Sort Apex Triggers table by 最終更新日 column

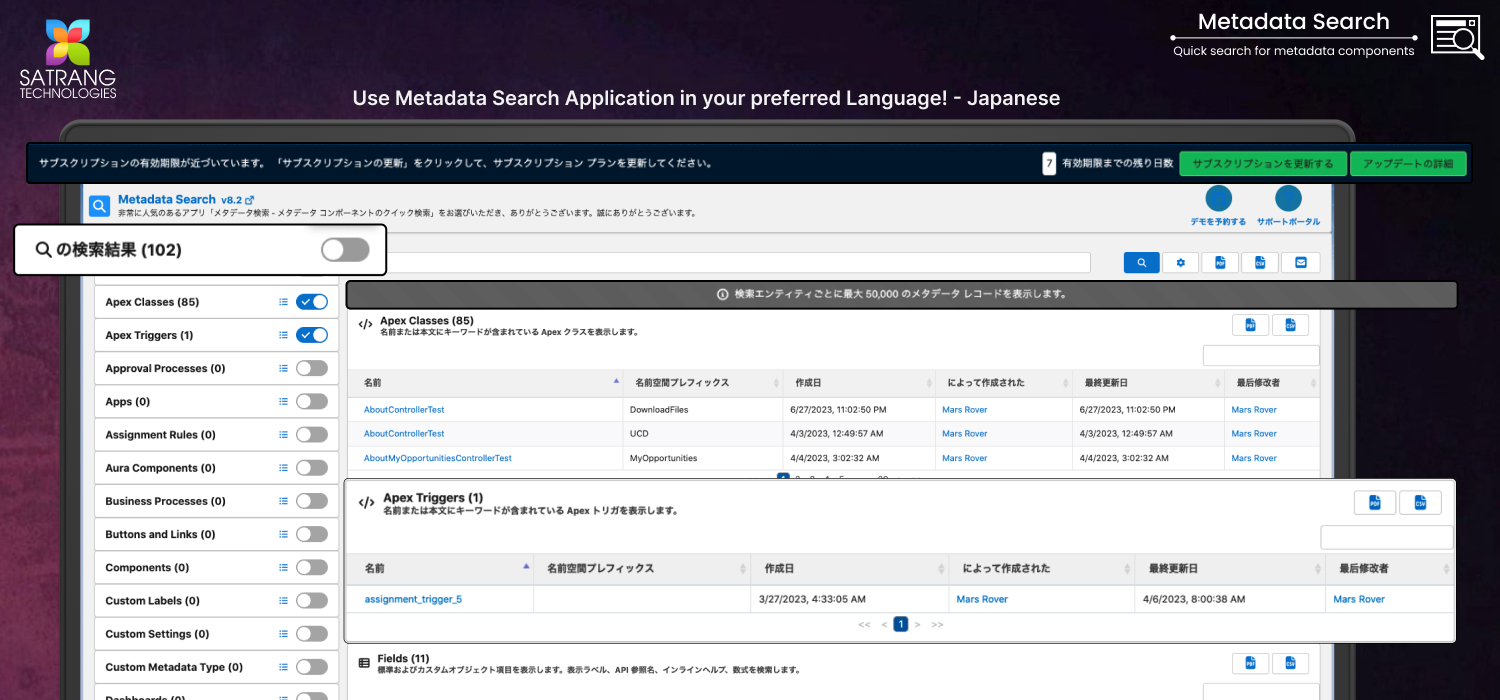coord(1230,568)
